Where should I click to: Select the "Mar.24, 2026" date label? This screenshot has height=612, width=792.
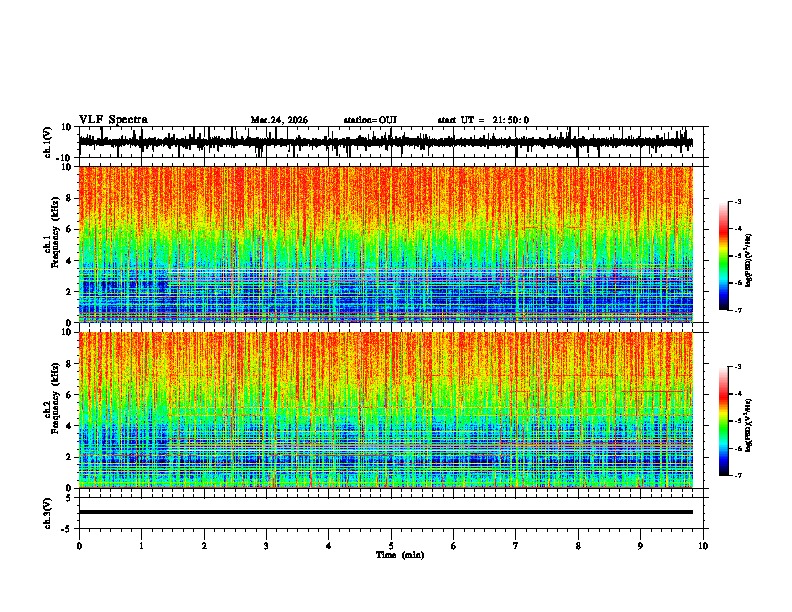pos(279,120)
